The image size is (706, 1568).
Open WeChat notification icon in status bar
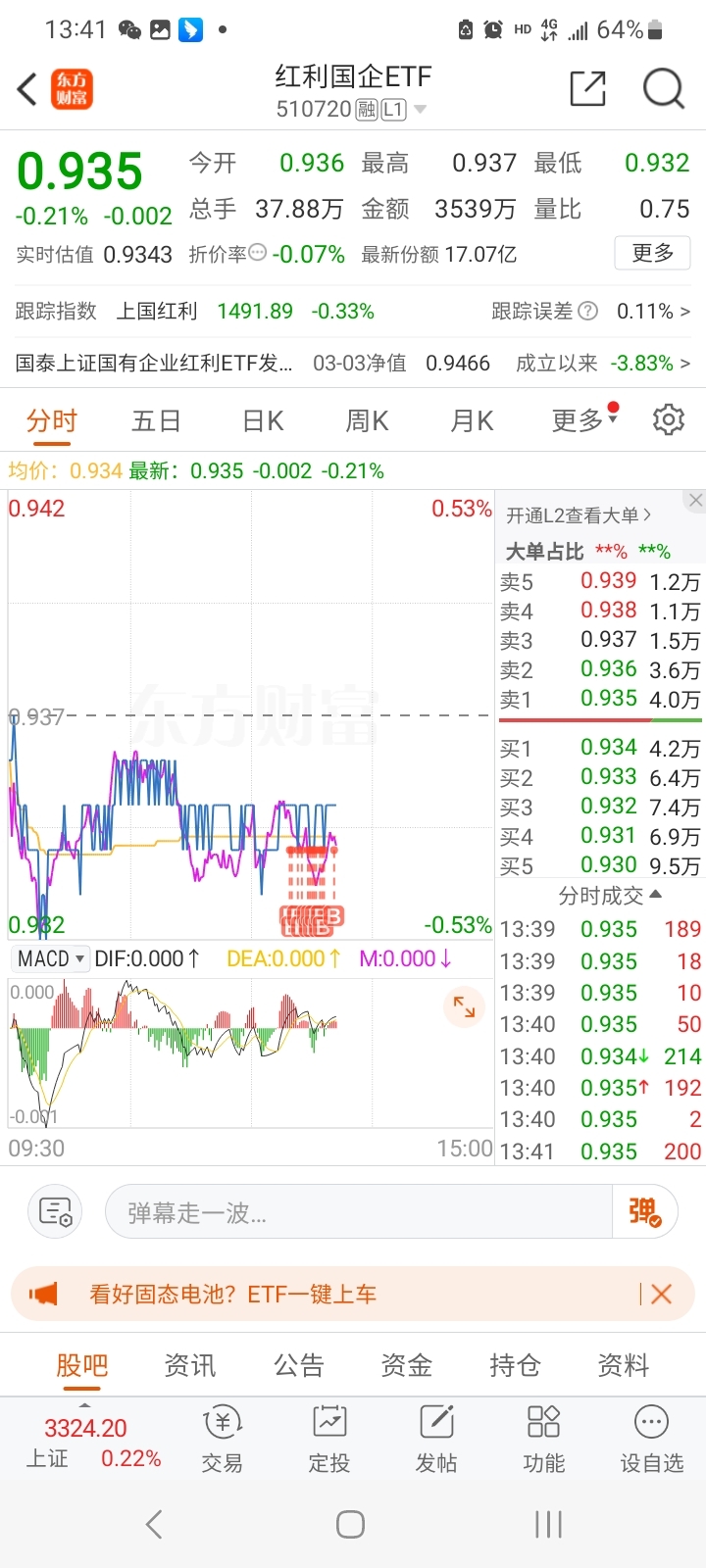coord(129,30)
